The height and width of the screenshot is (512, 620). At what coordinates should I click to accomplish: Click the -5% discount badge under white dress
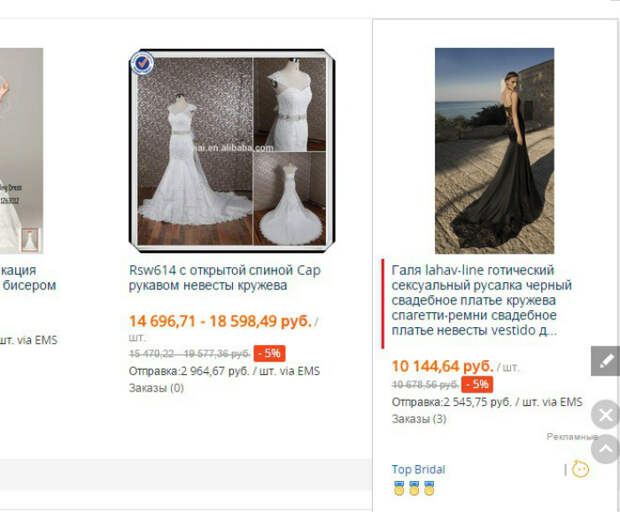[269, 353]
